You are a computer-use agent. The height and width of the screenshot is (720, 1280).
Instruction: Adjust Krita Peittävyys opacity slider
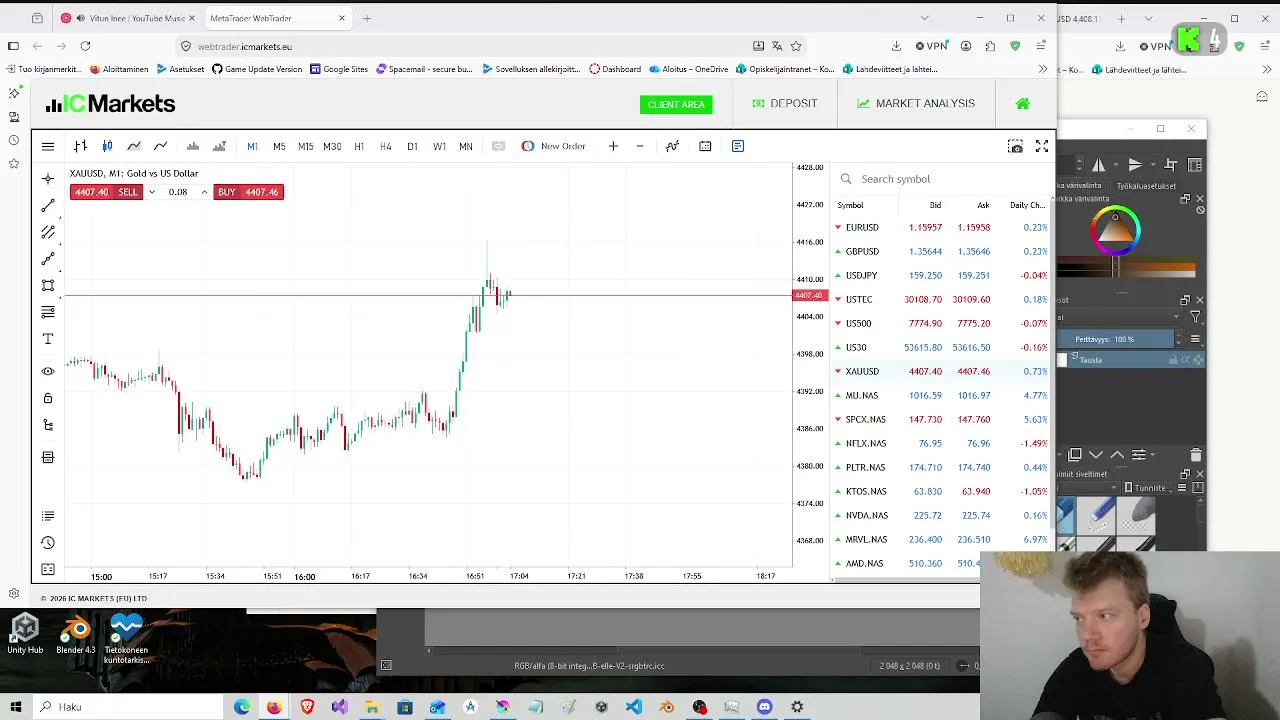click(1115, 339)
